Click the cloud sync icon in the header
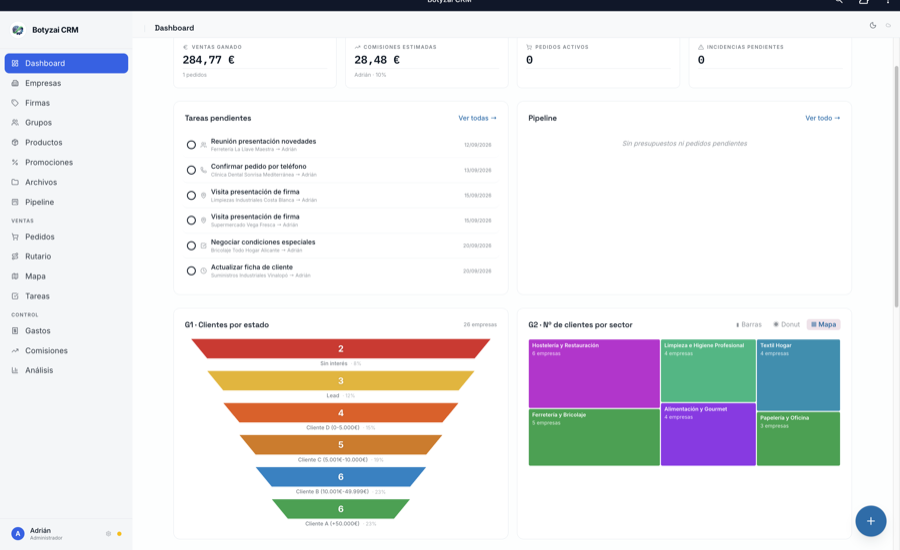Screen dimensions: 900x550 click(x=888, y=25)
